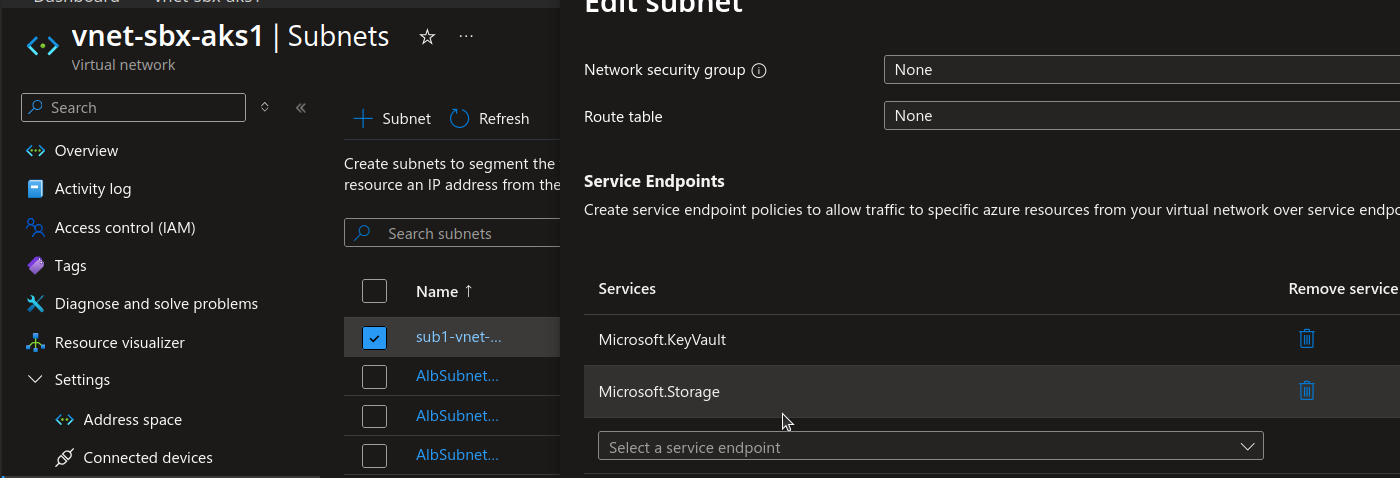Open the sub1-vnet subnet link

[459, 337]
